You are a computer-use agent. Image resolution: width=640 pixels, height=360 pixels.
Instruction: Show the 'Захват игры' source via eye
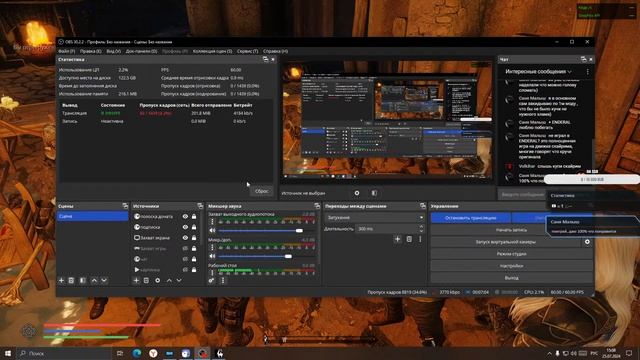coord(185,249)
